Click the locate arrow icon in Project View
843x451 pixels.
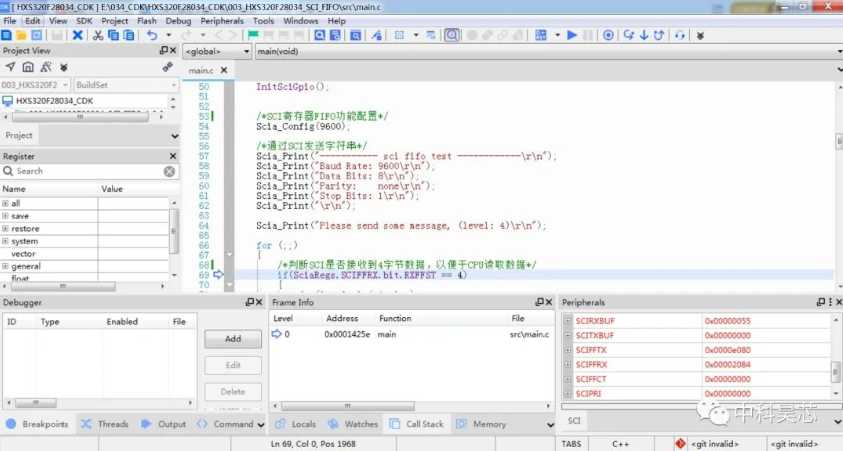(x=10, y=67)
